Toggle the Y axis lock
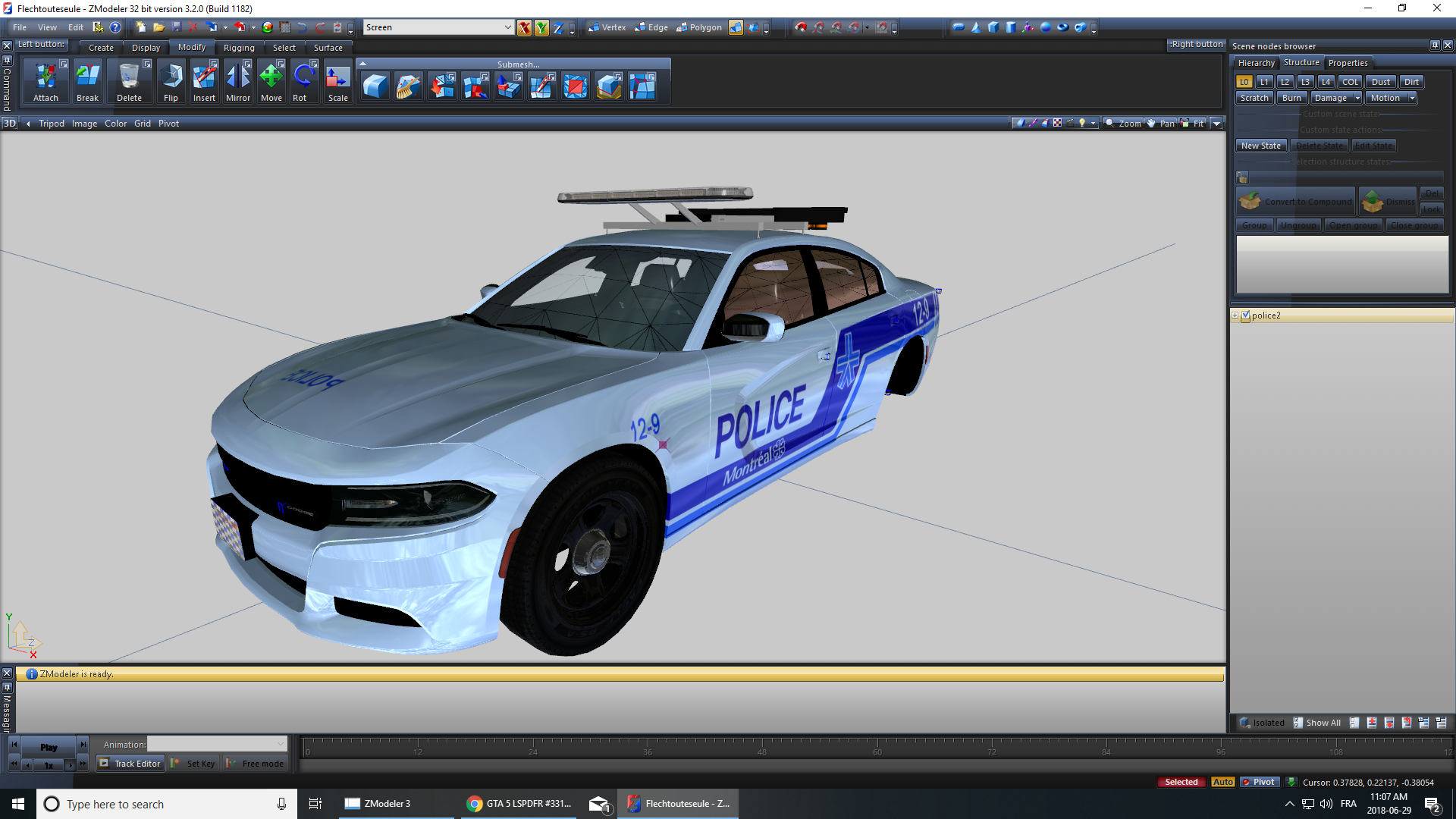This screenshot has height=819, width=1456. pos(541,28)
